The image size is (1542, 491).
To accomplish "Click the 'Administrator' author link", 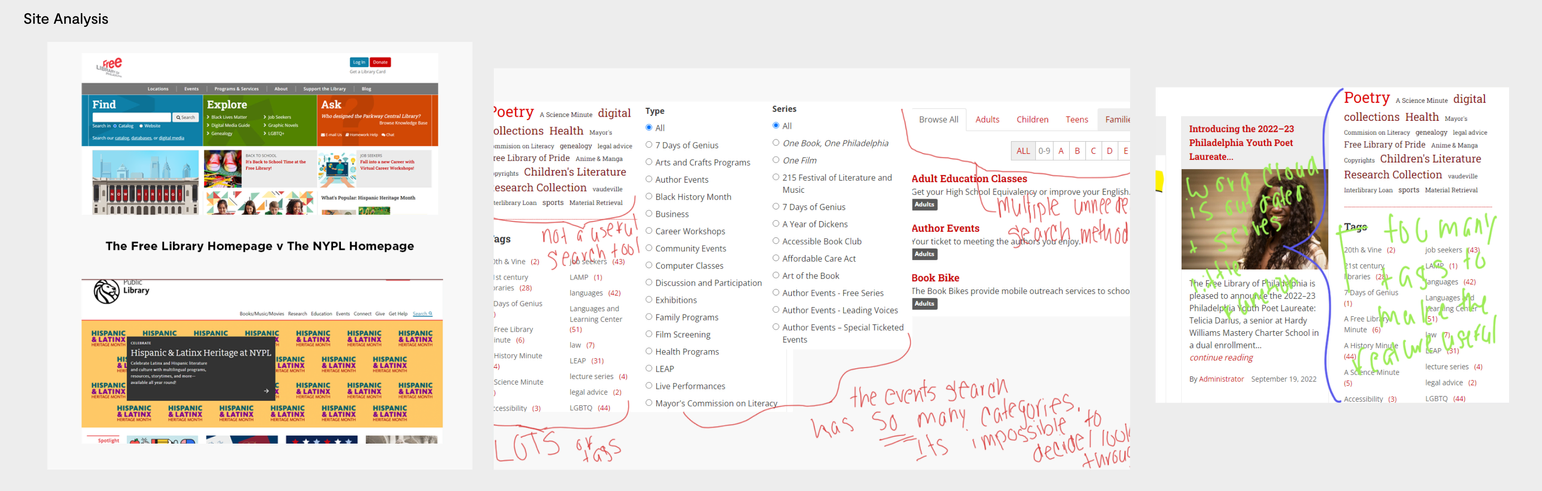I will point(1222,379).
